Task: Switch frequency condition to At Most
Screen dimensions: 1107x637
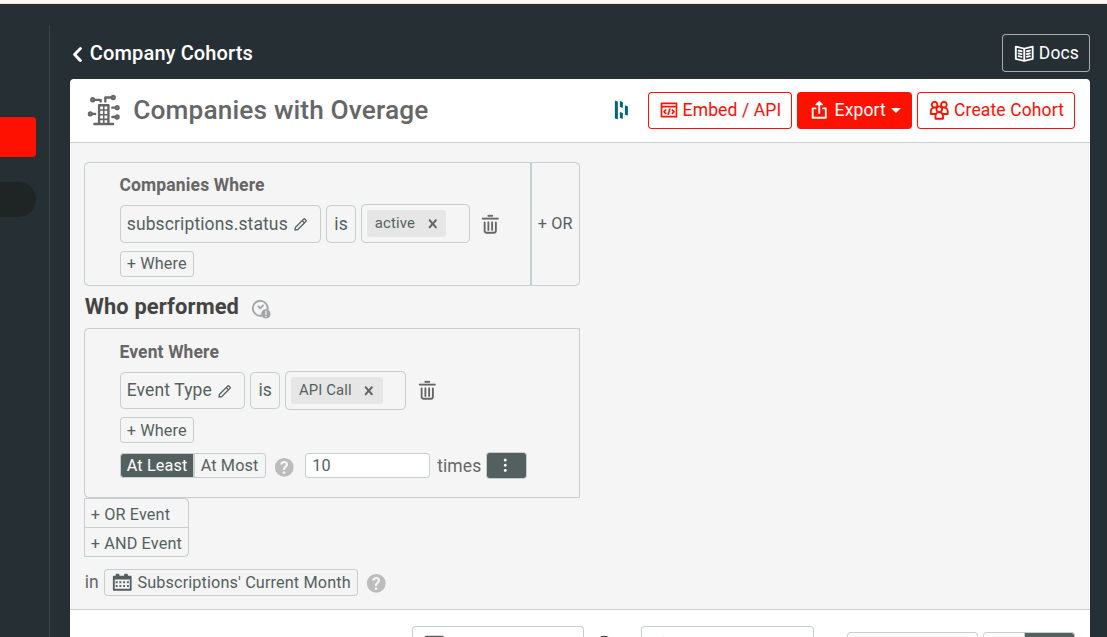Action: [x=229, y=465]
